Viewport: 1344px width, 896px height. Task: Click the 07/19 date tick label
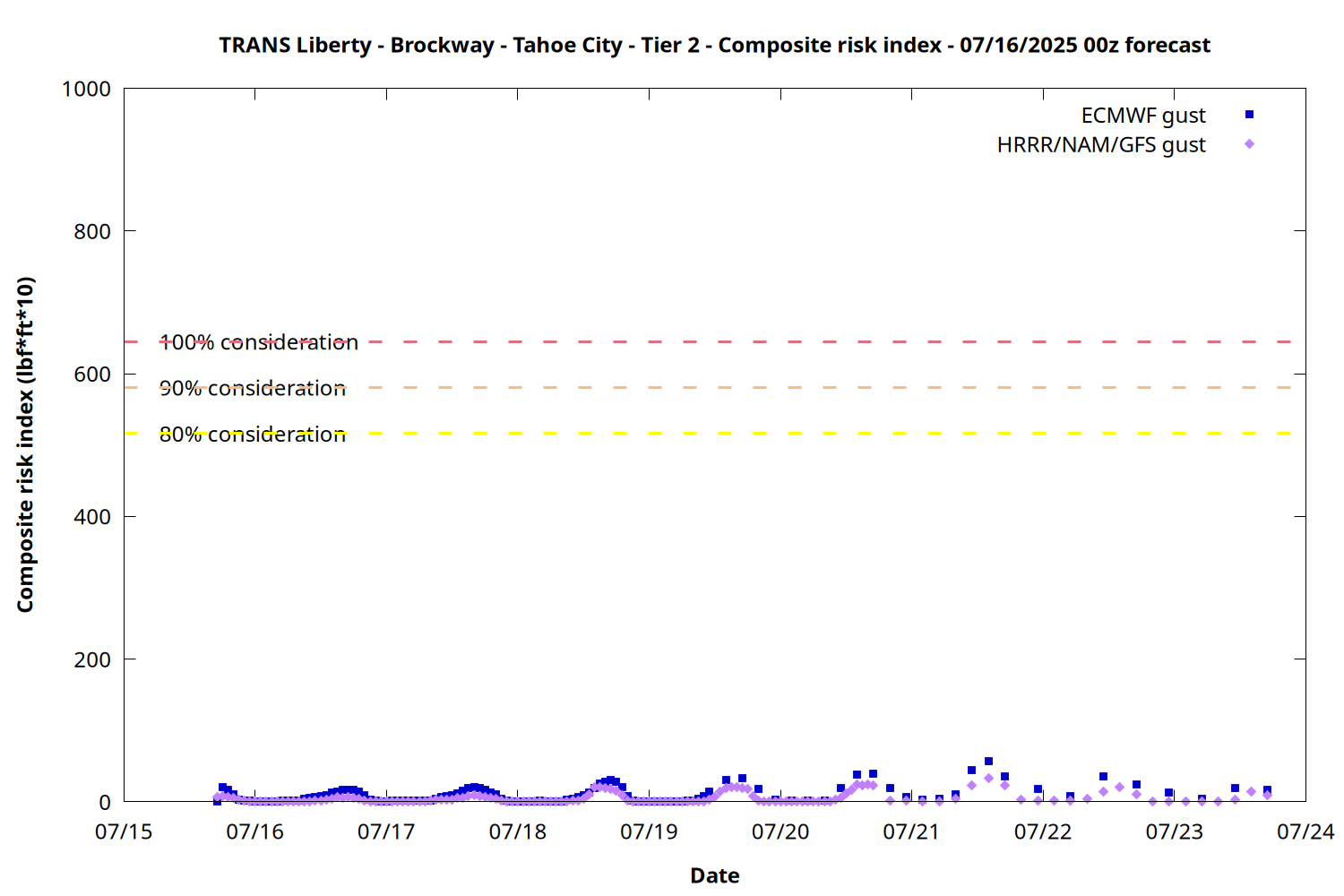point(649,831)
